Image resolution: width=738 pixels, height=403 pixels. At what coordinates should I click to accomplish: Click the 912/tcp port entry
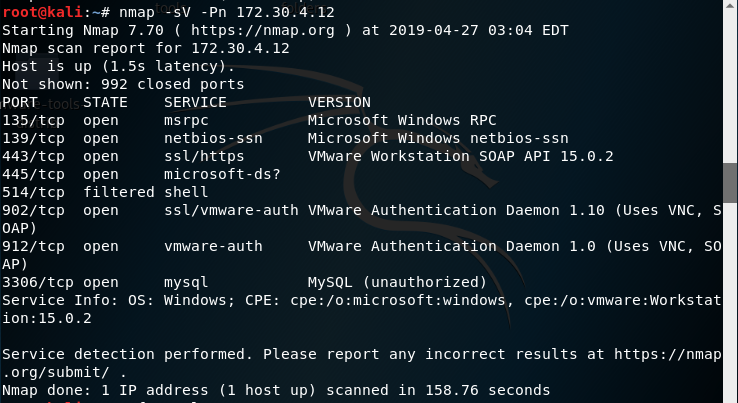pyautogui.click(x=33, y=246)
